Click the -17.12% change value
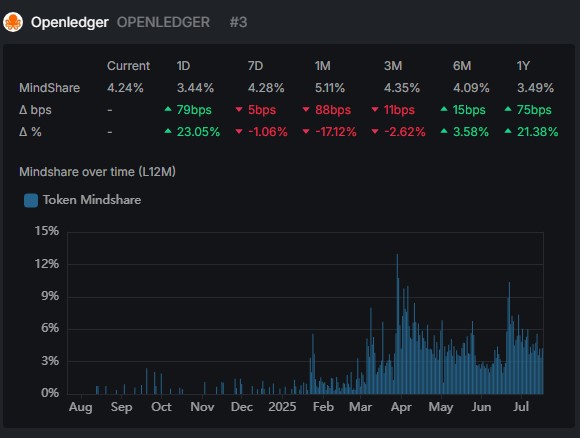580x438 pixels. (335, 132)
